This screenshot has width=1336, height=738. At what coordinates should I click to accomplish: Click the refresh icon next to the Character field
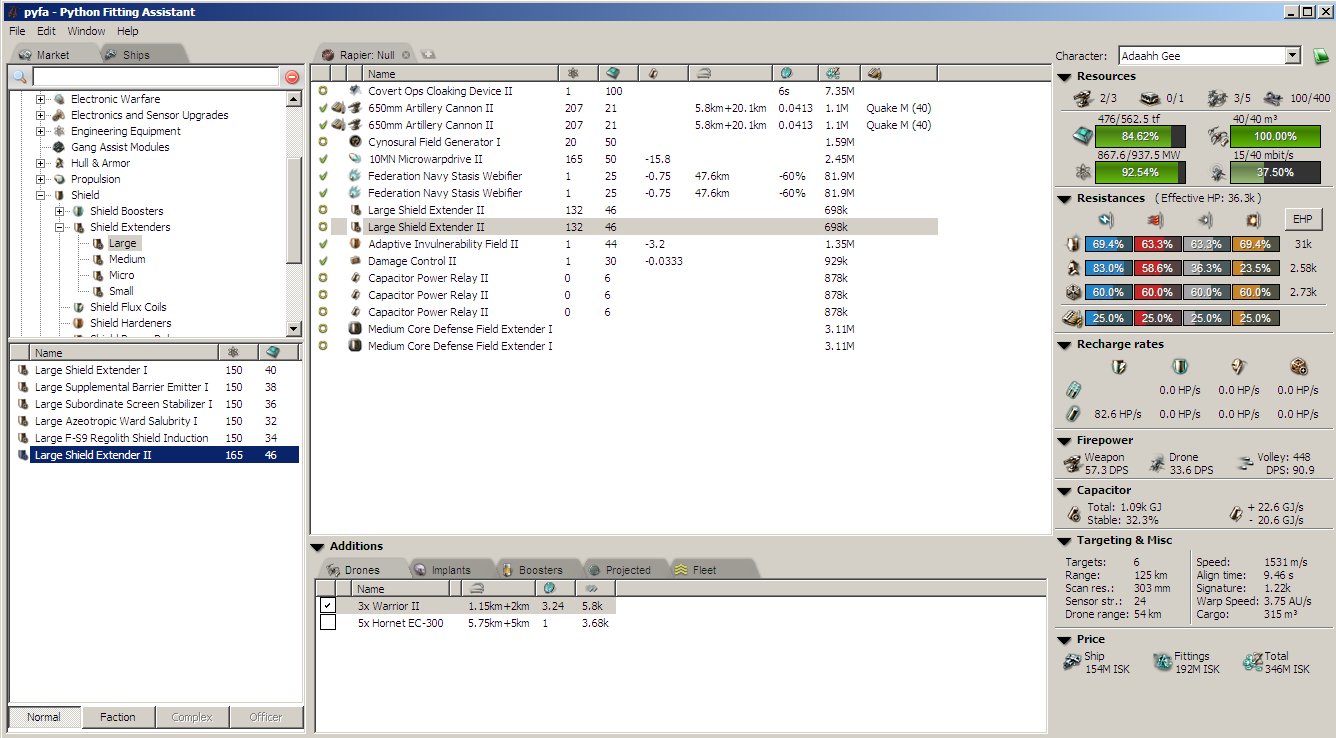pyautogui.click(x=1320, y=56)
